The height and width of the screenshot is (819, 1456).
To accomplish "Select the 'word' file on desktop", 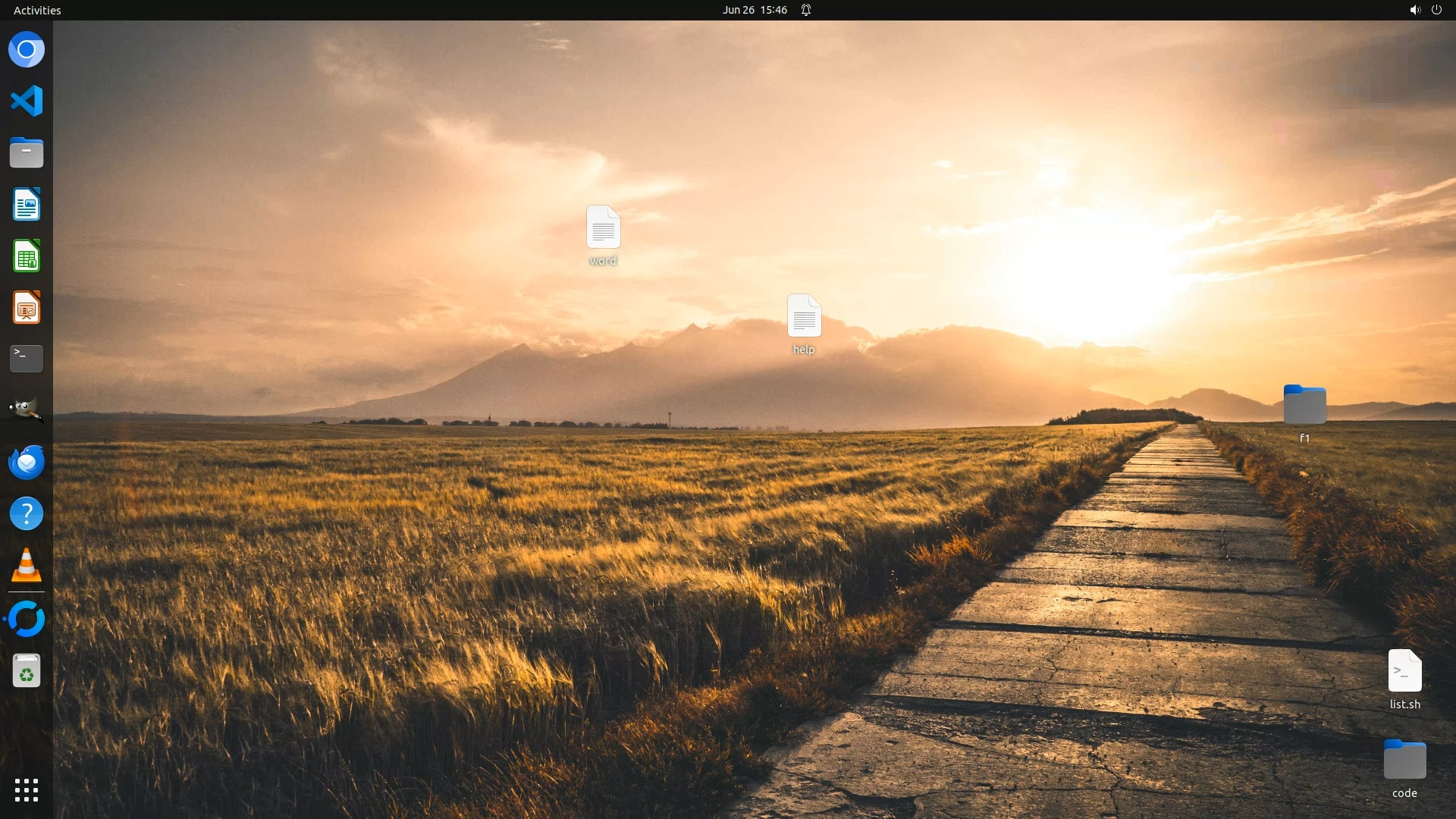I will 603,228.
